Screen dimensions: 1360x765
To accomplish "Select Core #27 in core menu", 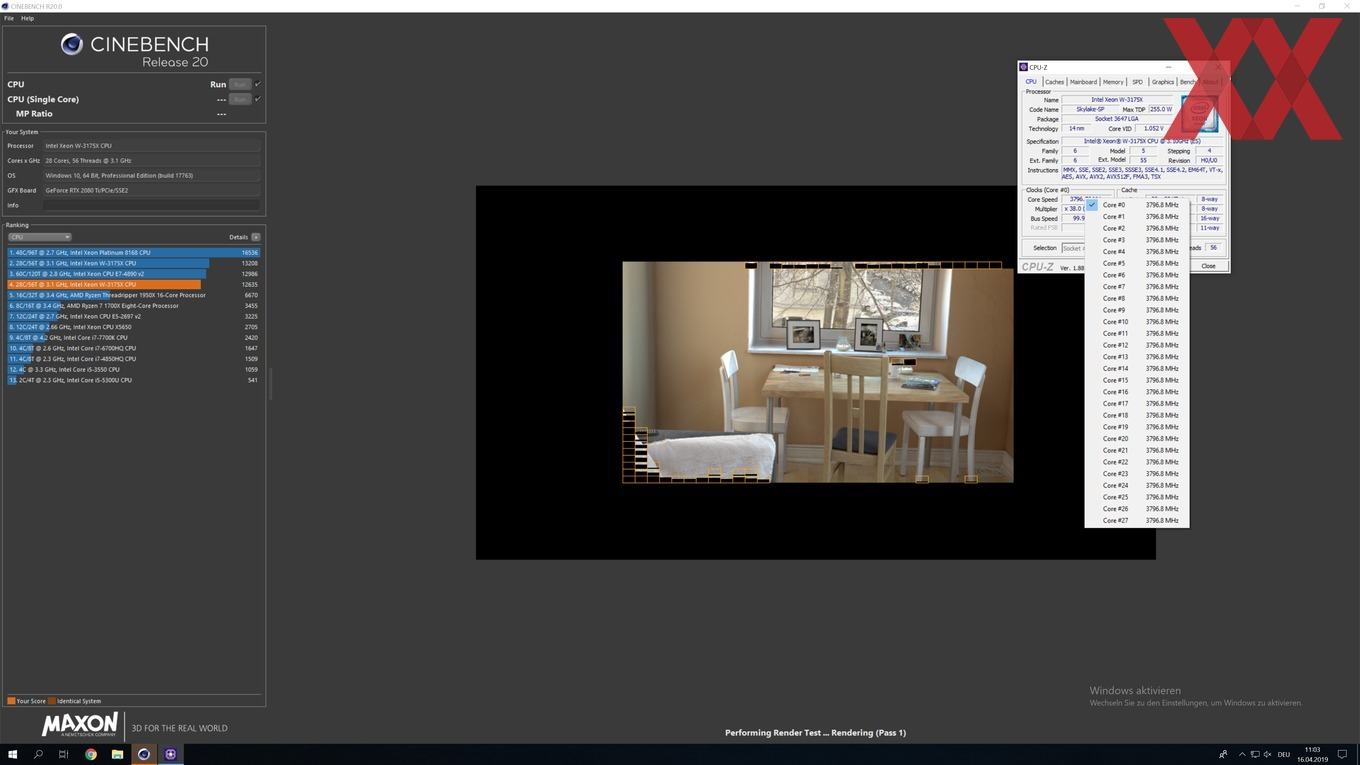I will pyautogui.click(x=1137, y=520).
